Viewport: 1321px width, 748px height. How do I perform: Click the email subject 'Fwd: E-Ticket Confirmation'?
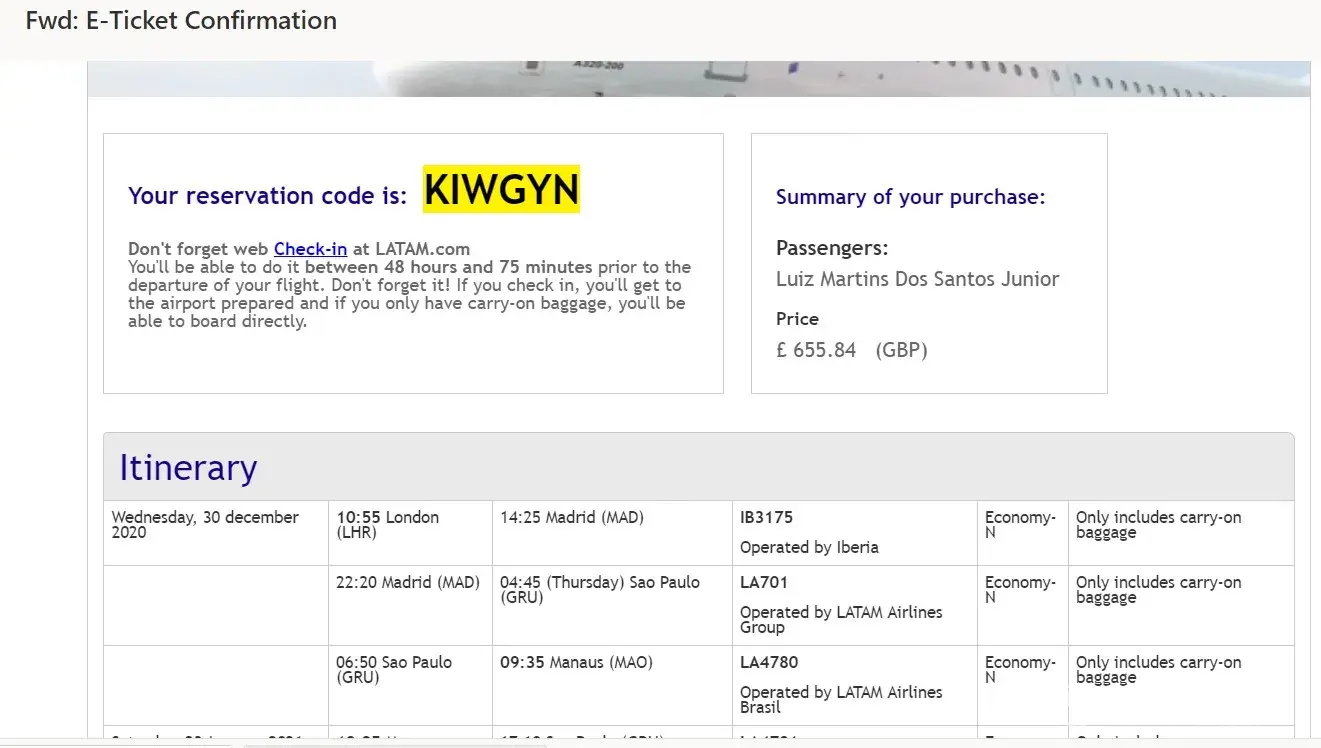[181, 21]
